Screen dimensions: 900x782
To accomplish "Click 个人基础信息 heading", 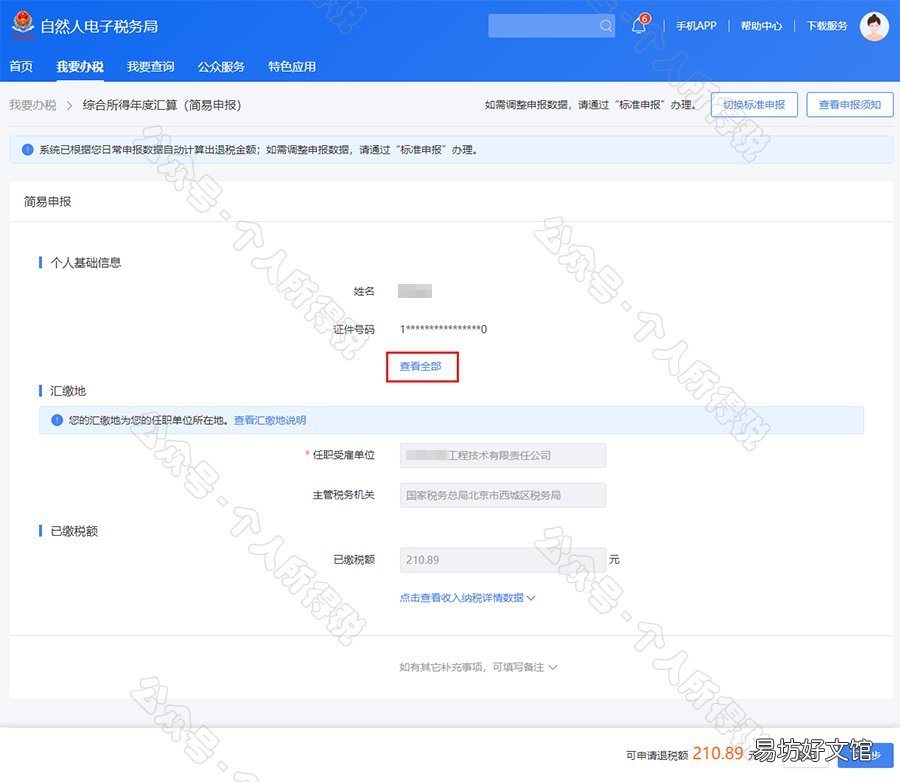I will click(x=86, y=263).
